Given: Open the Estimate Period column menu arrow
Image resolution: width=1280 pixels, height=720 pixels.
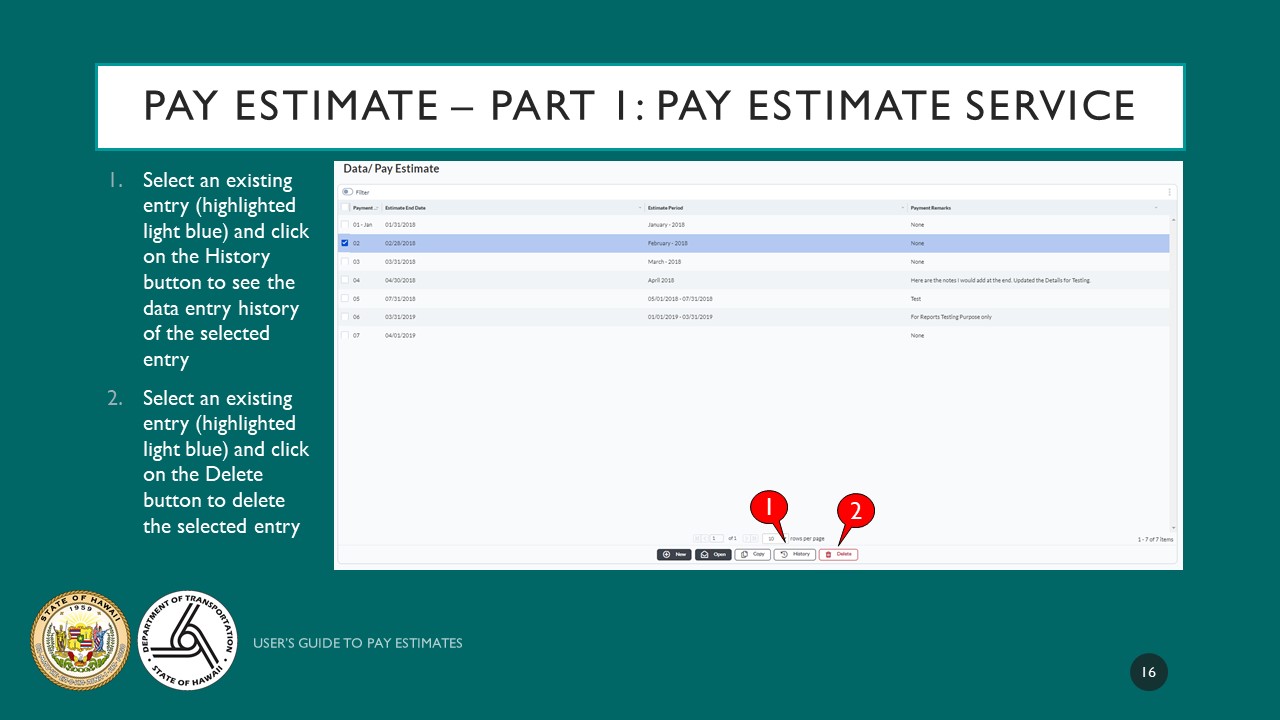Looking at the screenshot, I should click(x=903, y=207).
